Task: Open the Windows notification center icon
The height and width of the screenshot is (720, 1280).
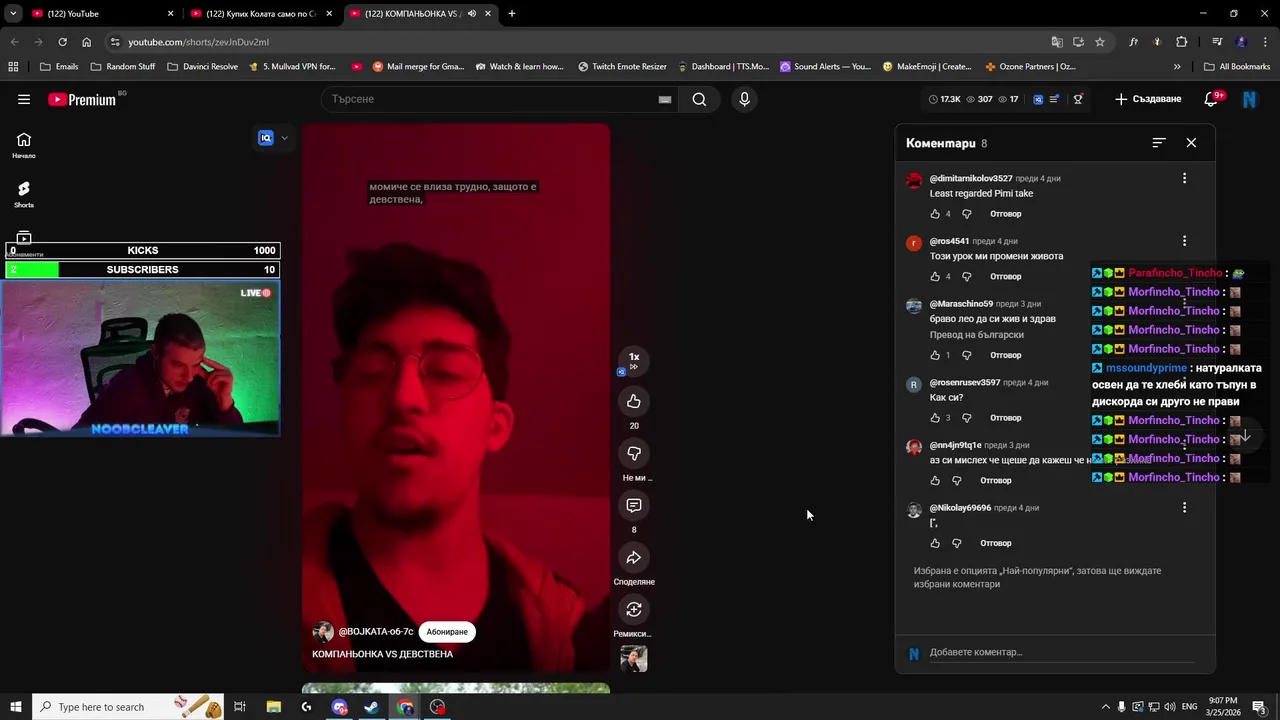Action: pos(1259,707)
